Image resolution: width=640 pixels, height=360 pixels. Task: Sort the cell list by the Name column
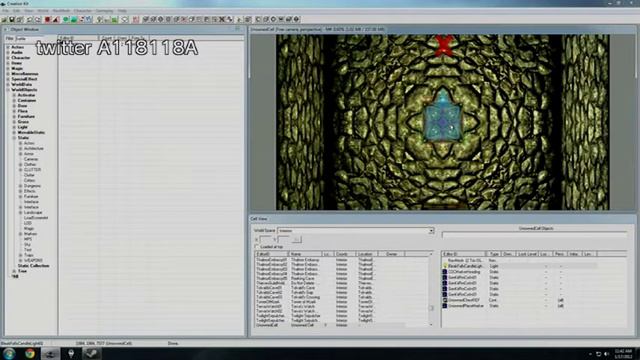click(305, 254)
